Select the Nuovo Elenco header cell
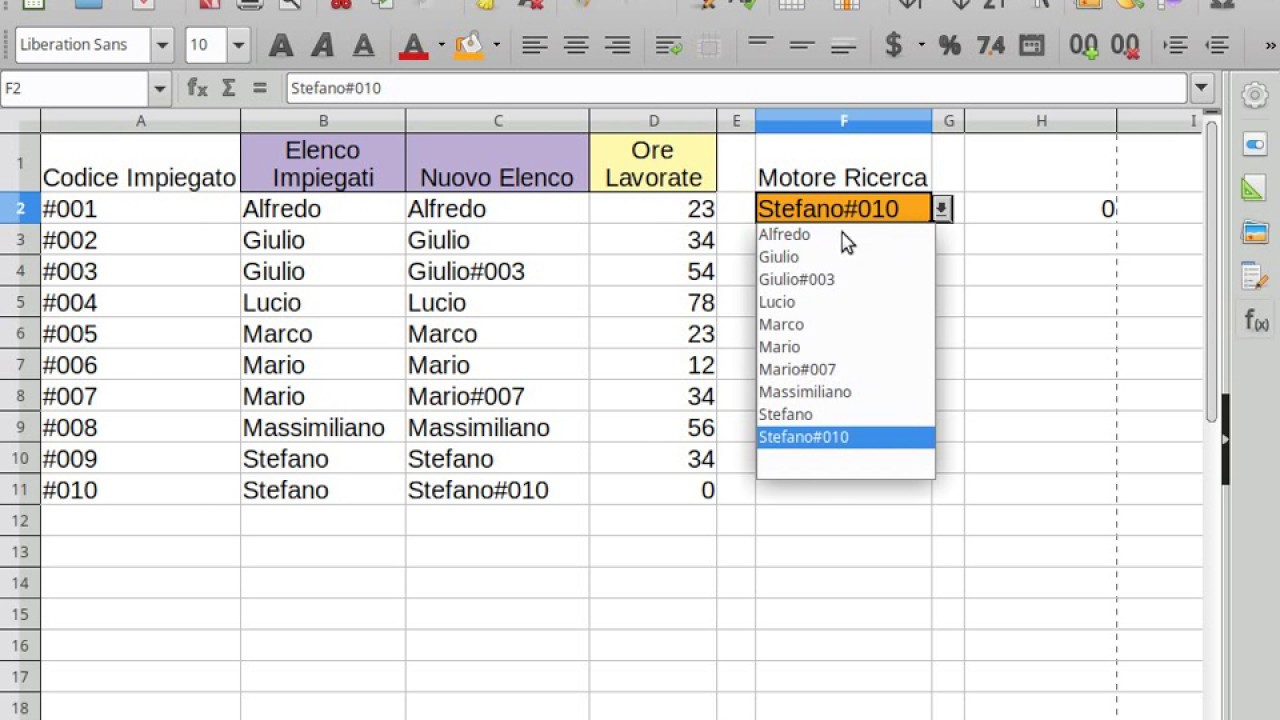 (498, 163)
